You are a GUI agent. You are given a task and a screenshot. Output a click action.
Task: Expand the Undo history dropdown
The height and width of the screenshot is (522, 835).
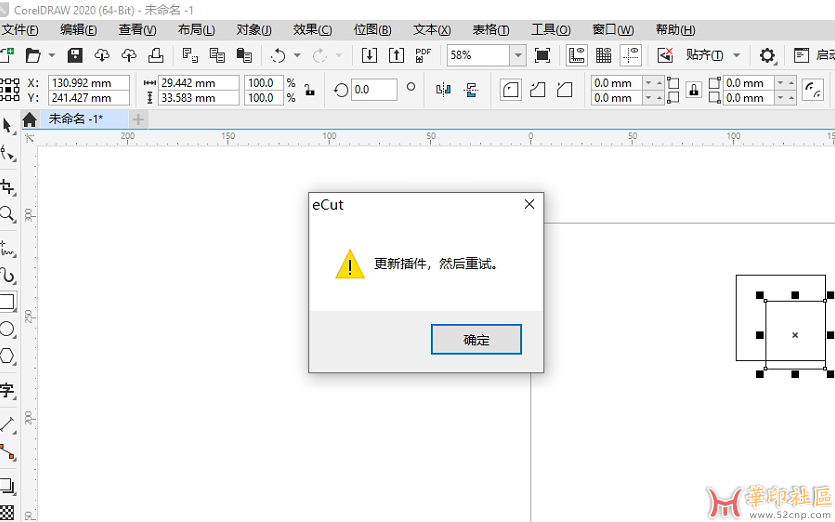297,55
